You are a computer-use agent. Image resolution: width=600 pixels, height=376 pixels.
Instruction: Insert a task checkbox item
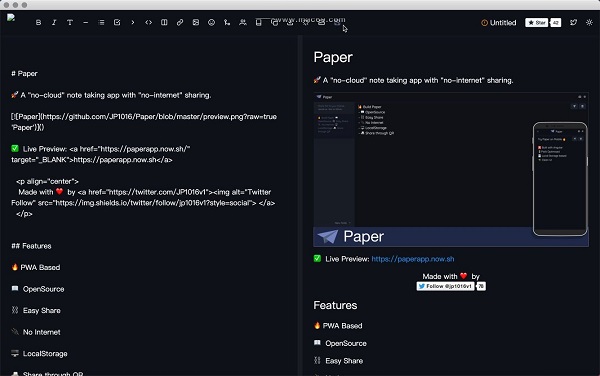[x=117, y=23]
